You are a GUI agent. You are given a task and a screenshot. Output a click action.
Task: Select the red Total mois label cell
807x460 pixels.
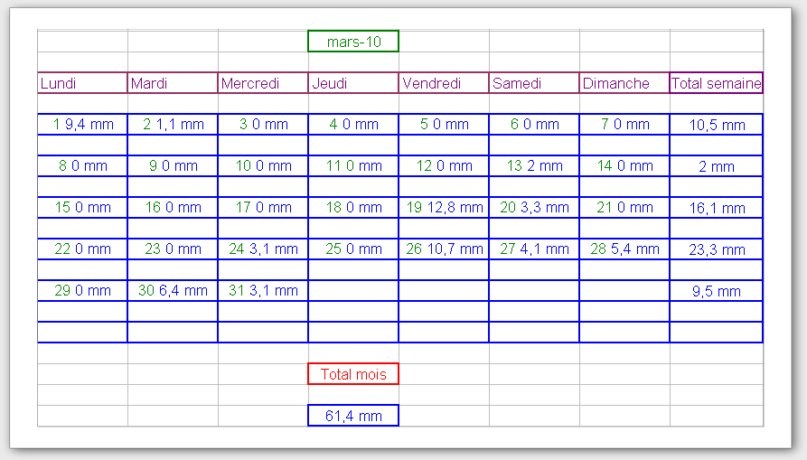353,374
